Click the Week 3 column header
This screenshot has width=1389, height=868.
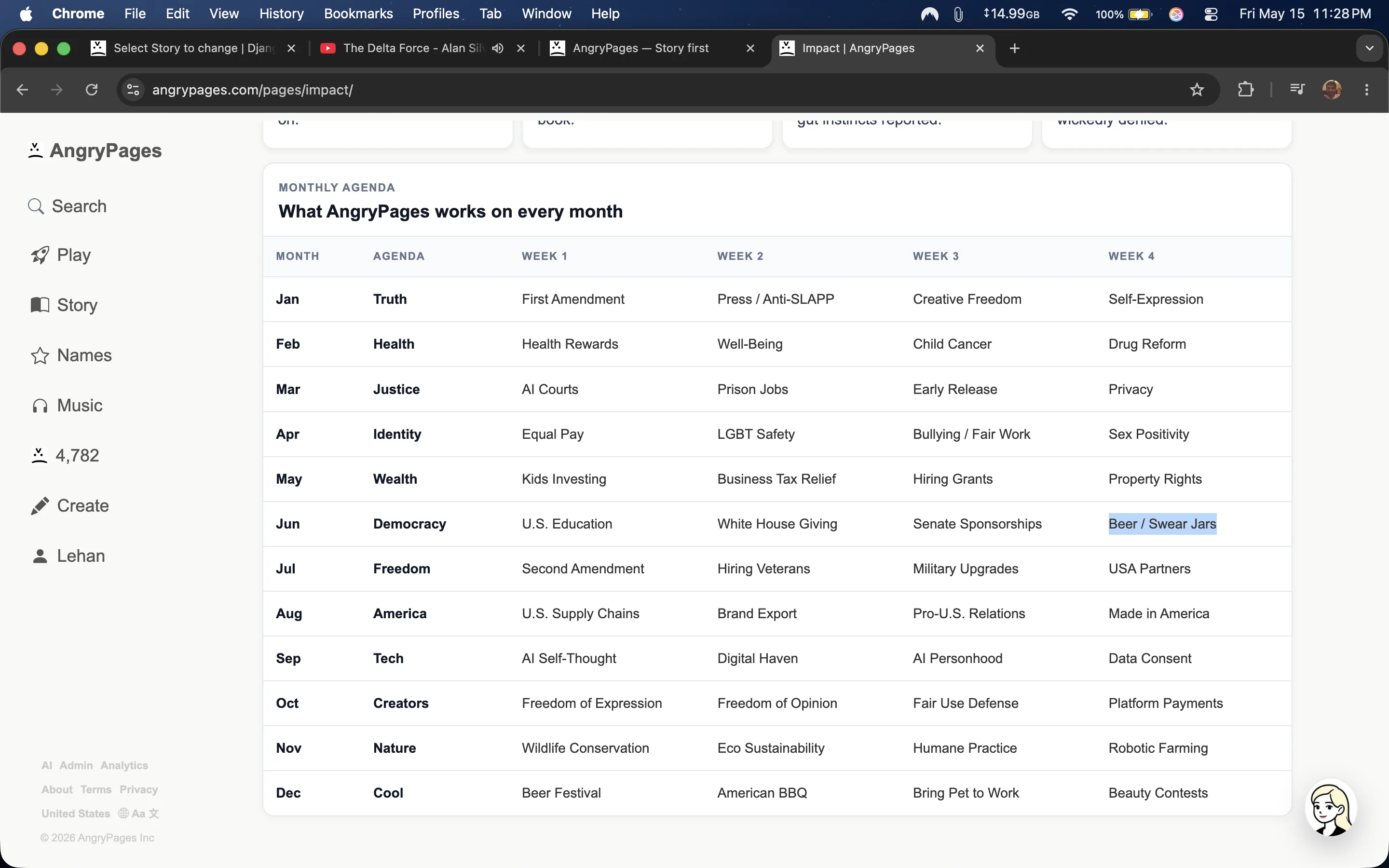[x=936, y=256]
